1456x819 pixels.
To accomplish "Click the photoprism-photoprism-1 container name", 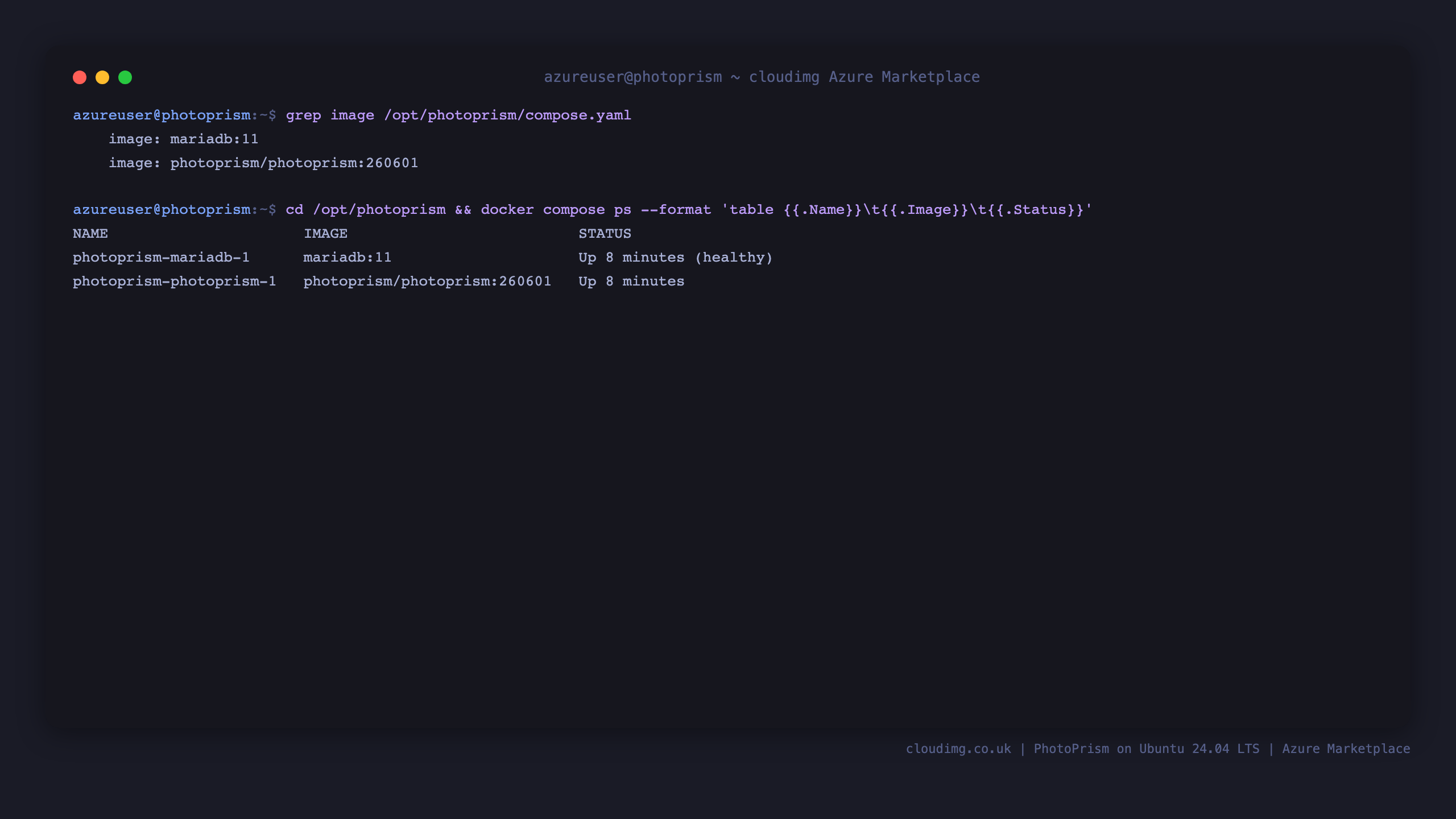I will 174,282.
